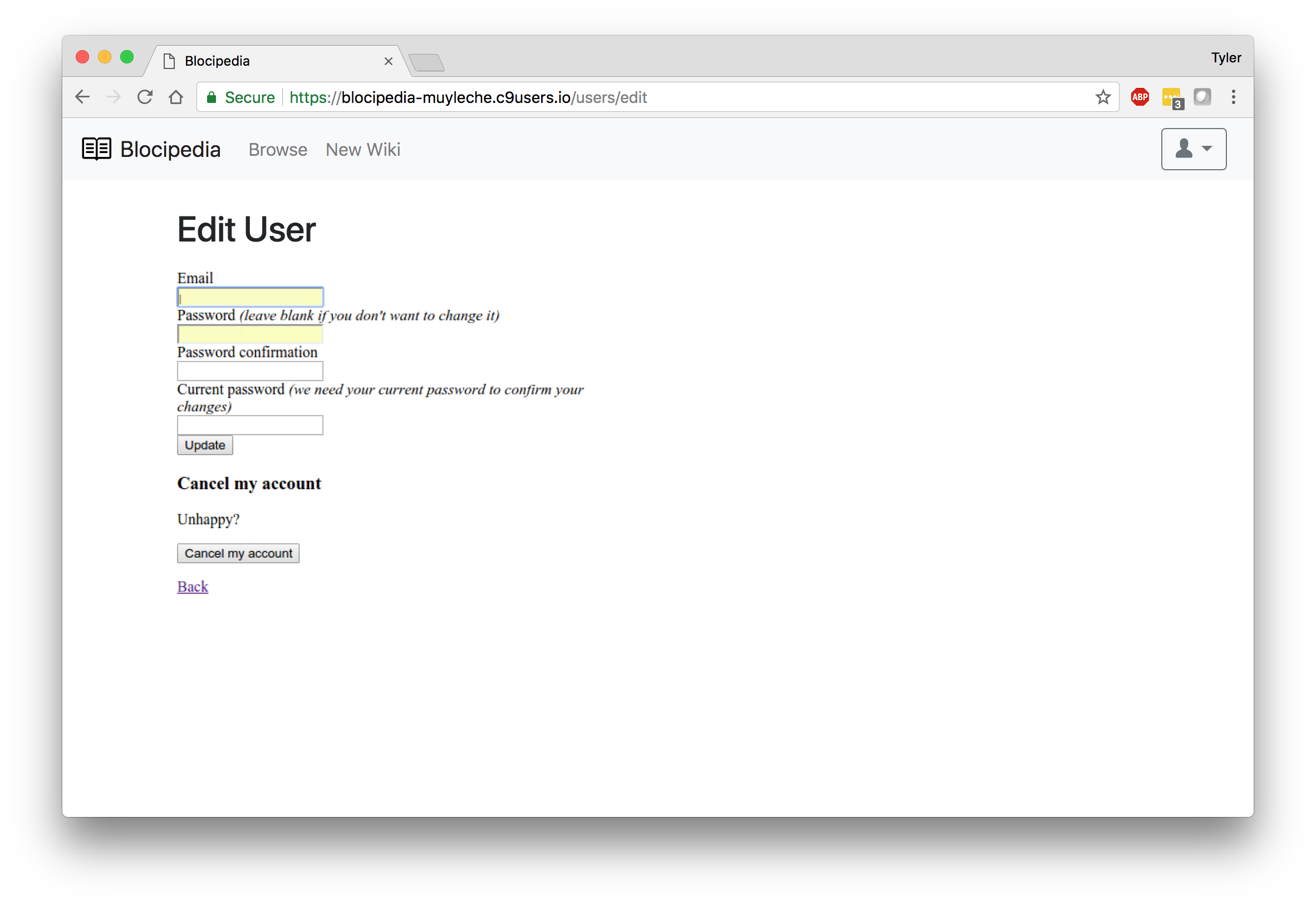Click the Cancel my account button
The image size is (1316, 906).
[237, 552]
